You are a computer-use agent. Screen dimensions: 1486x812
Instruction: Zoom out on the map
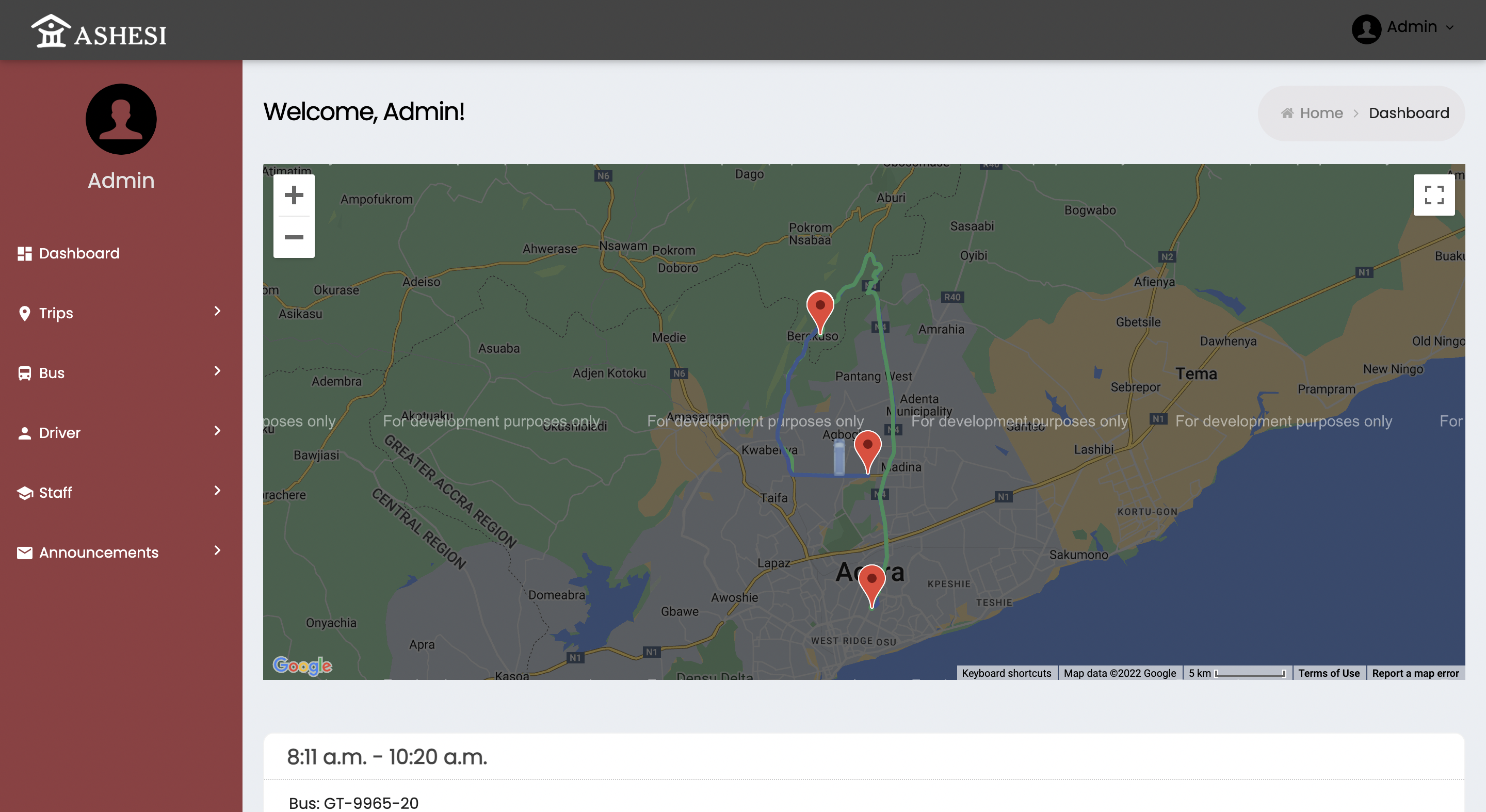pos(294,237)
